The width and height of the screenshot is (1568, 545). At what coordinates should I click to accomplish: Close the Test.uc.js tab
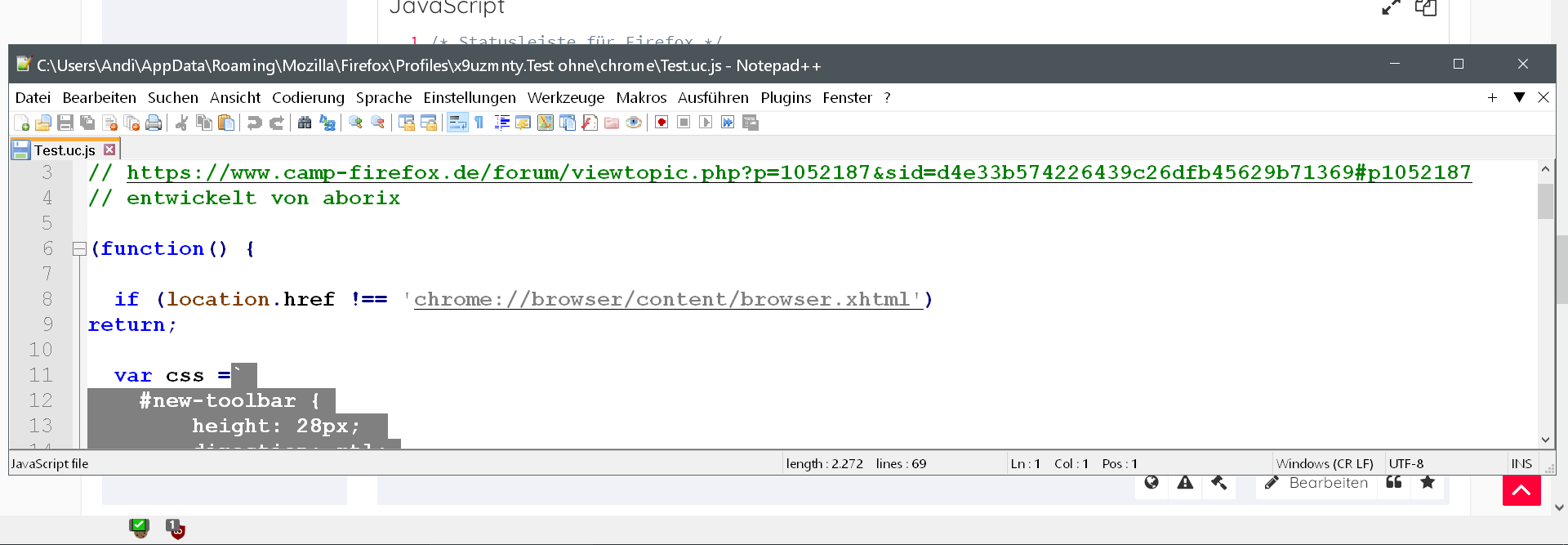[x=109, y=150]
